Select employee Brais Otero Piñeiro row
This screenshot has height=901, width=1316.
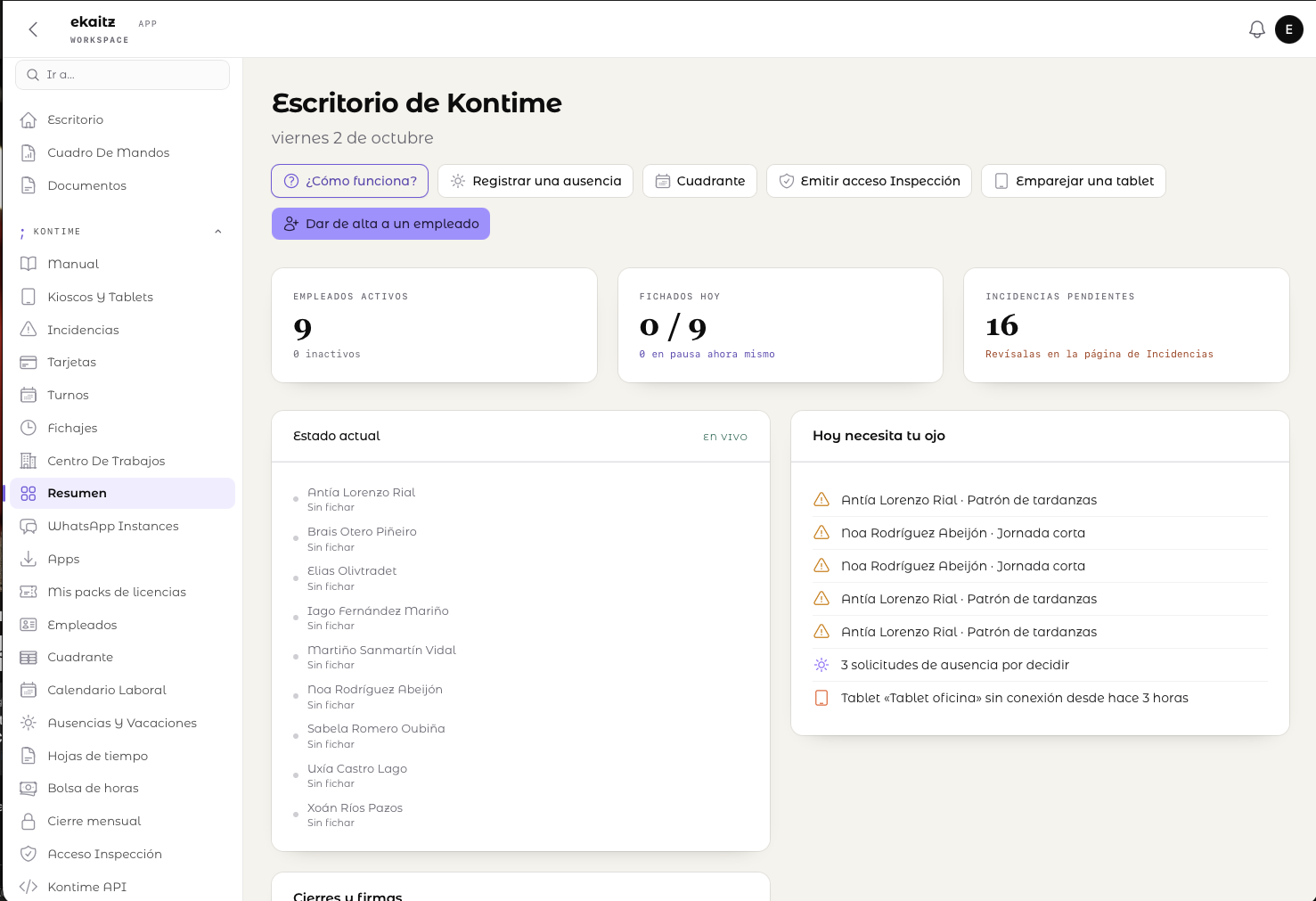pyautogui.click(x=520, y=538)
